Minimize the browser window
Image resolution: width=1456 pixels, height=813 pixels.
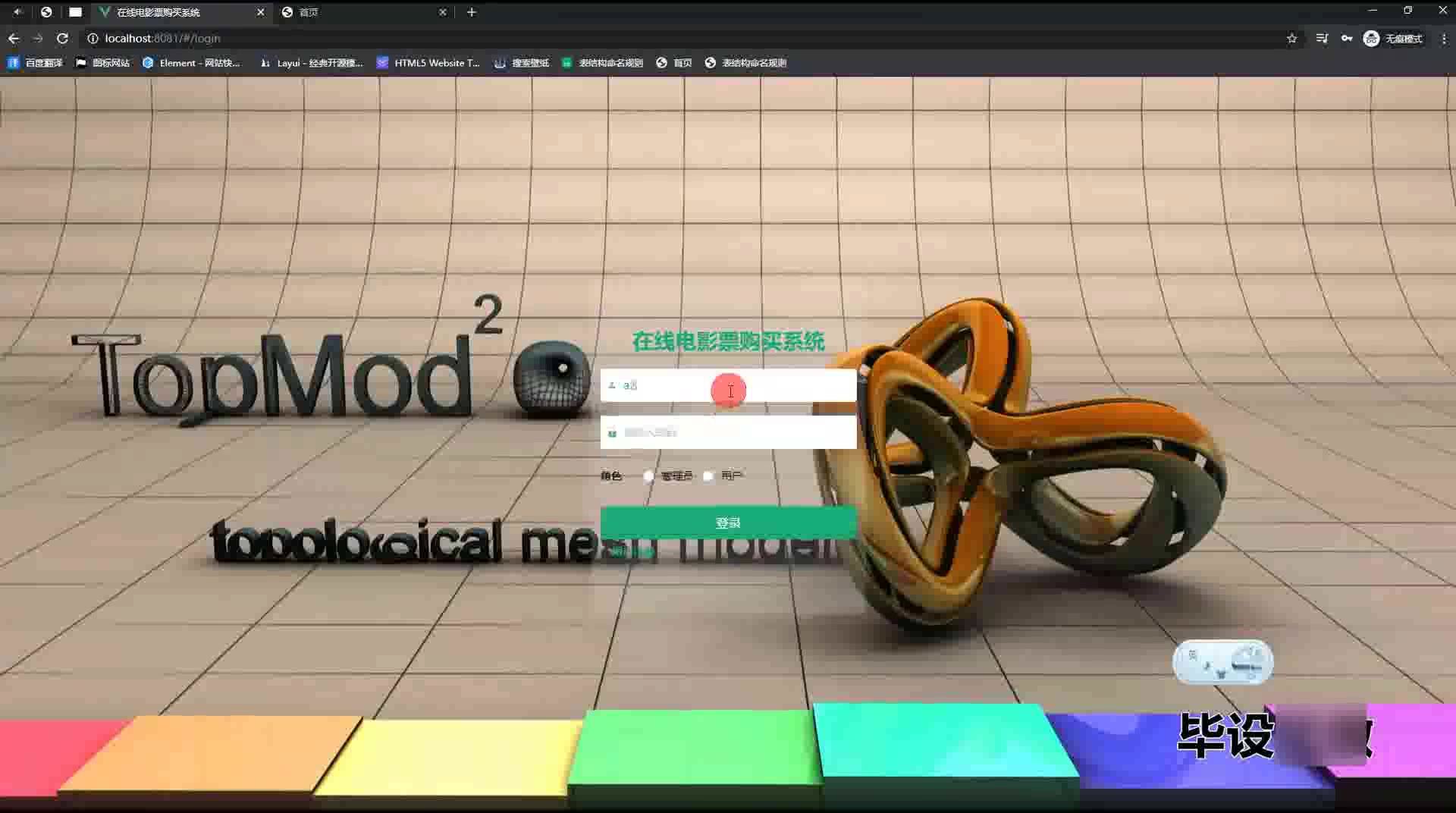(1372, 11)
